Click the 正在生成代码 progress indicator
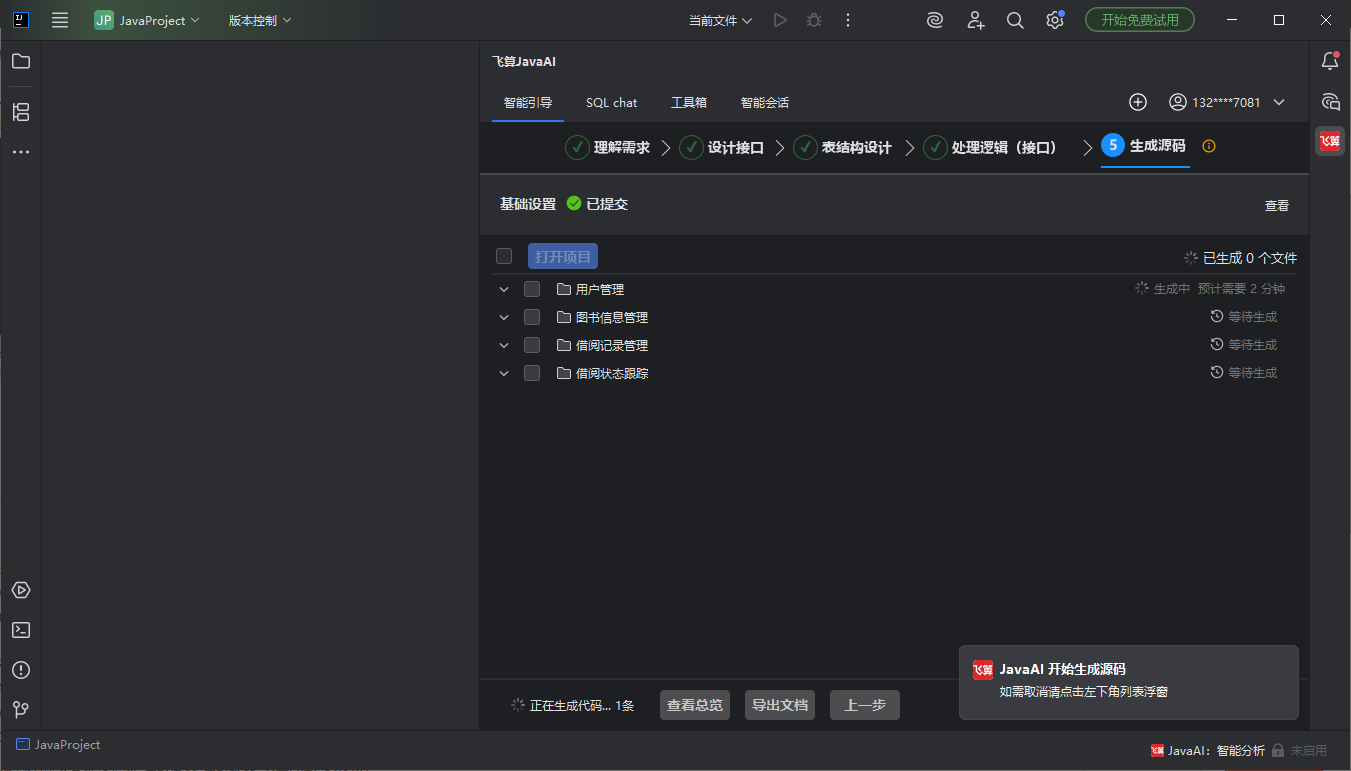 573,705
